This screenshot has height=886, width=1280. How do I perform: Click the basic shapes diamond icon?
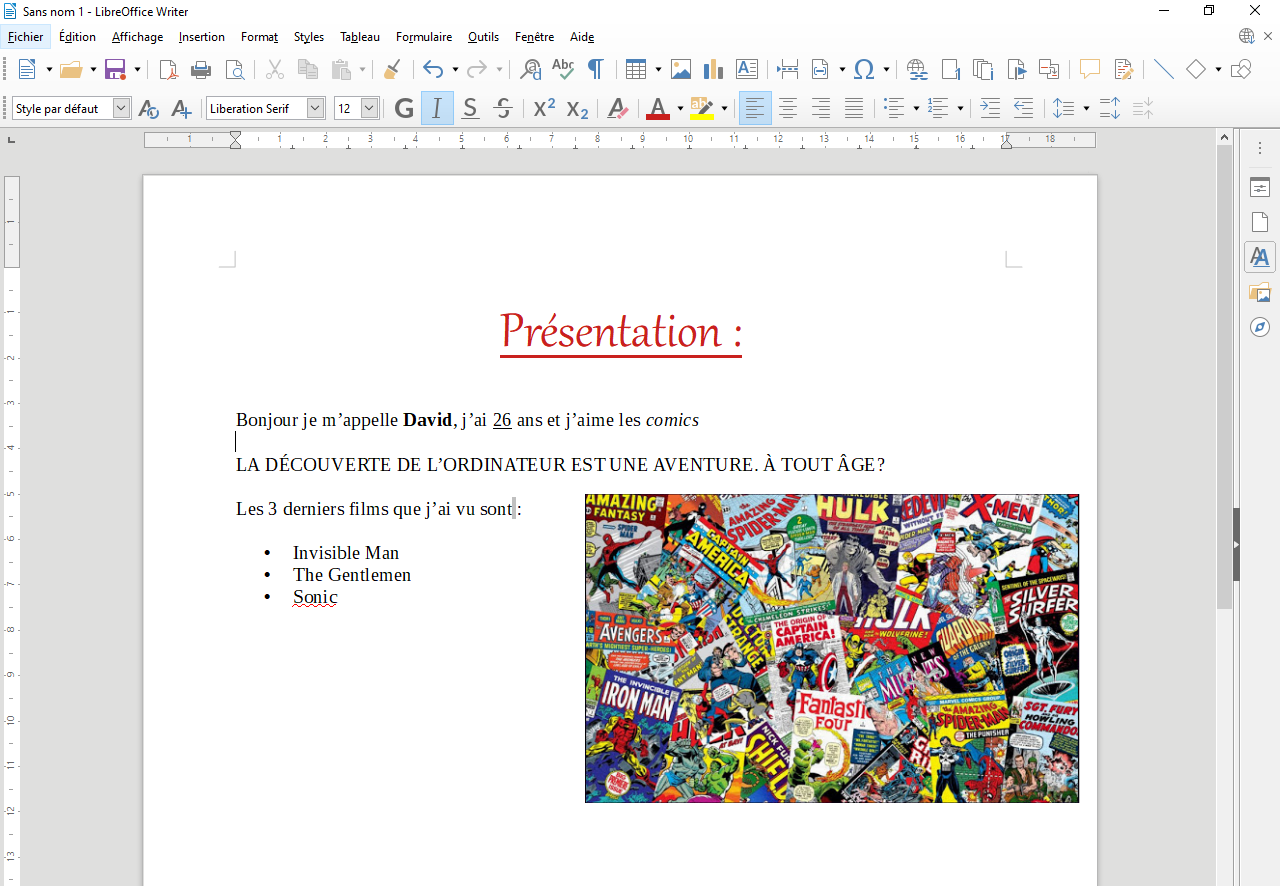coord(1196,69)
